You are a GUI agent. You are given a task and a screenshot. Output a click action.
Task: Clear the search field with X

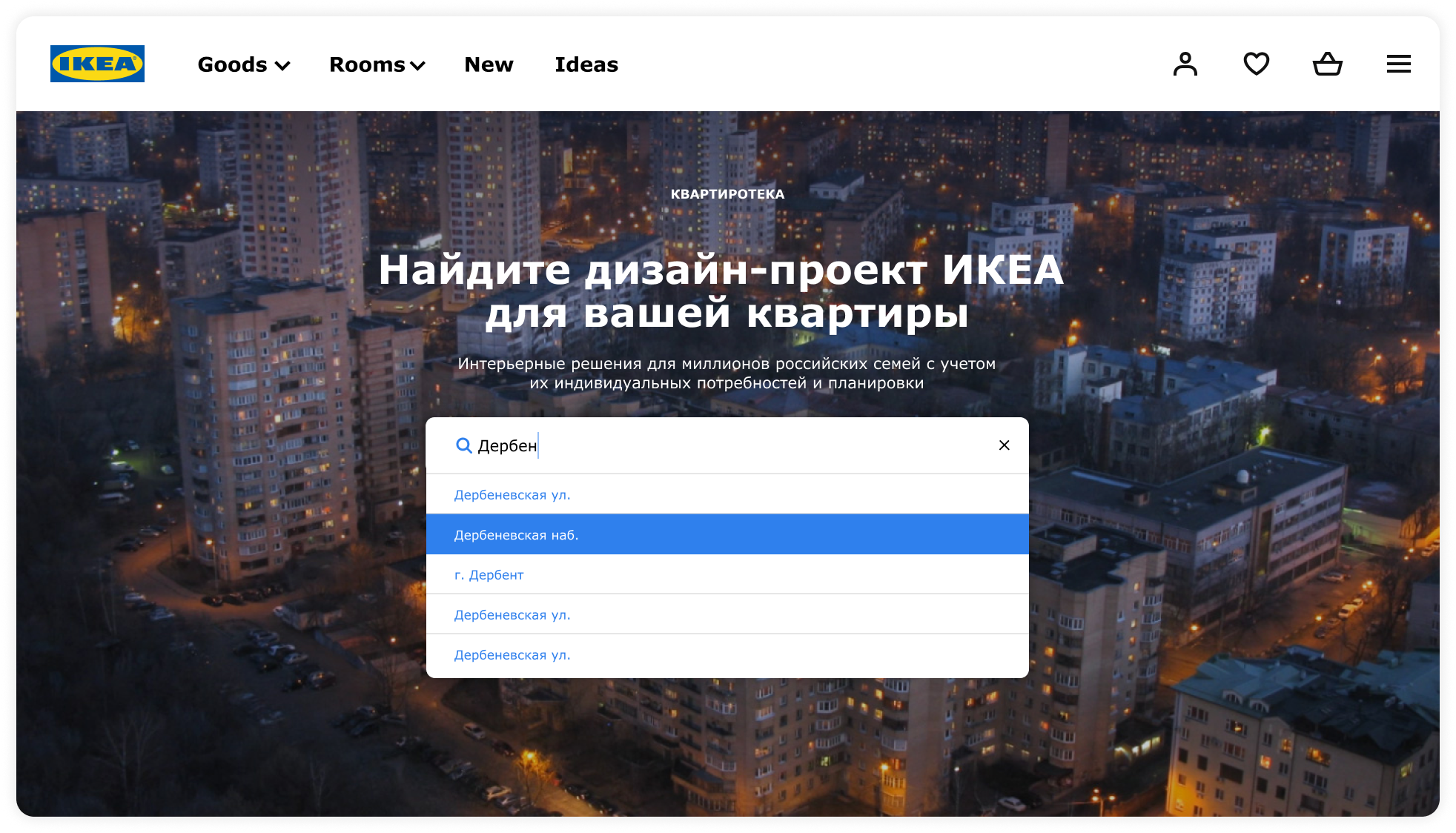point(1004,445)
